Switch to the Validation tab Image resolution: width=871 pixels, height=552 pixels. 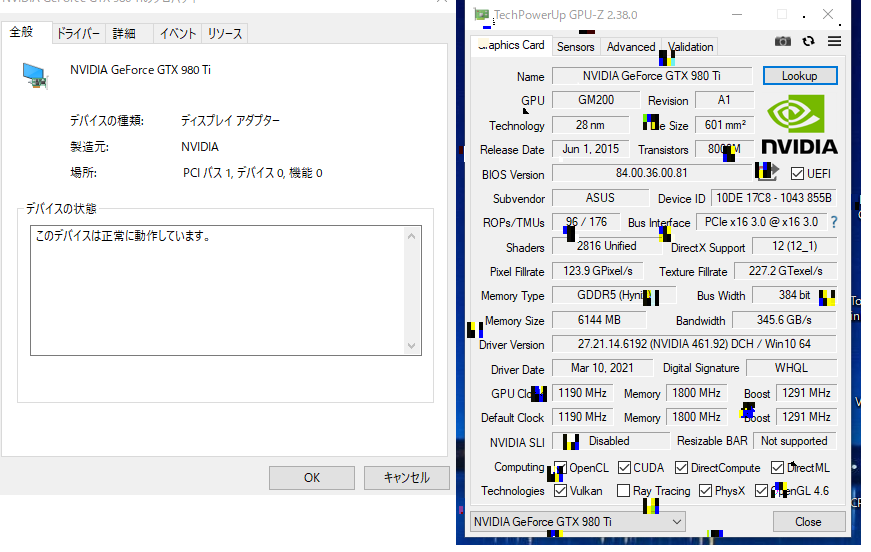tap(690, 47)
